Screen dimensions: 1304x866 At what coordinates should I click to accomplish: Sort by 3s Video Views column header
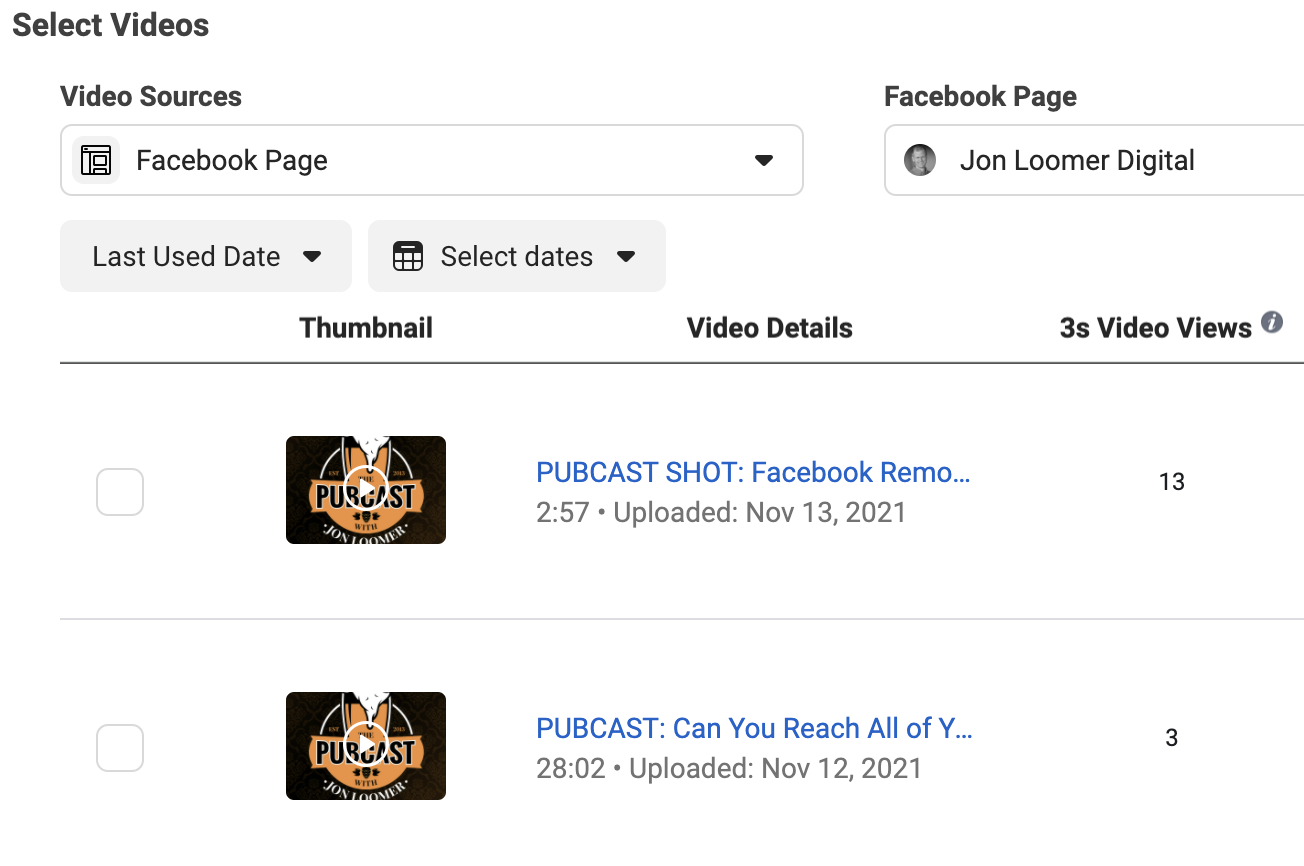[1156, 328]
